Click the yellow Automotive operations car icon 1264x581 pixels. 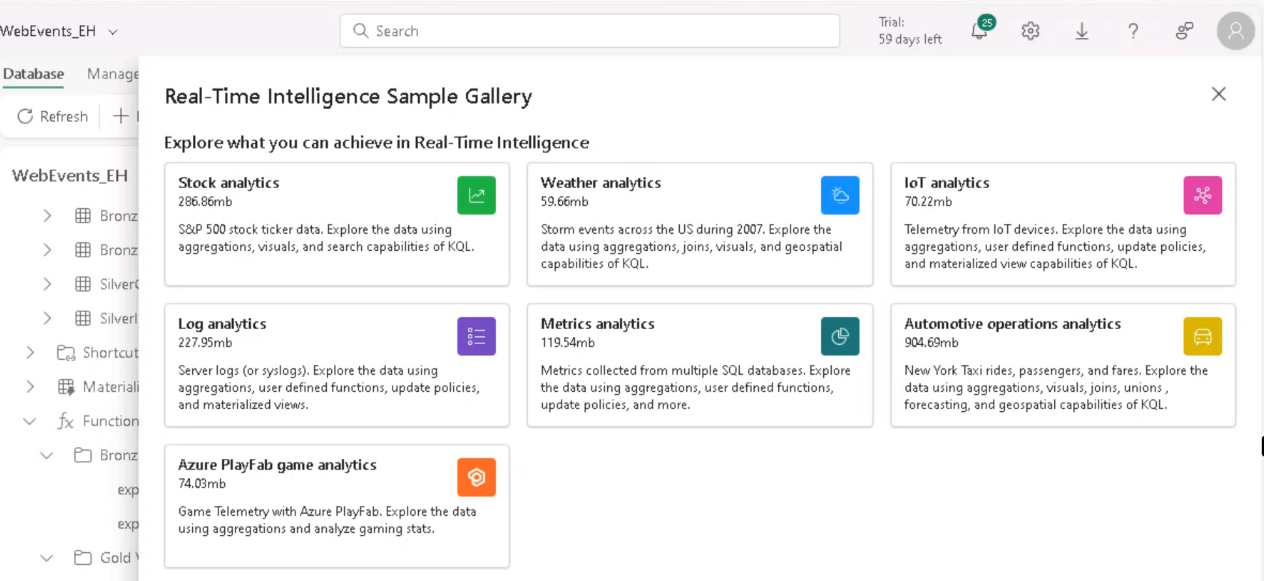[x=1202, y=336]
